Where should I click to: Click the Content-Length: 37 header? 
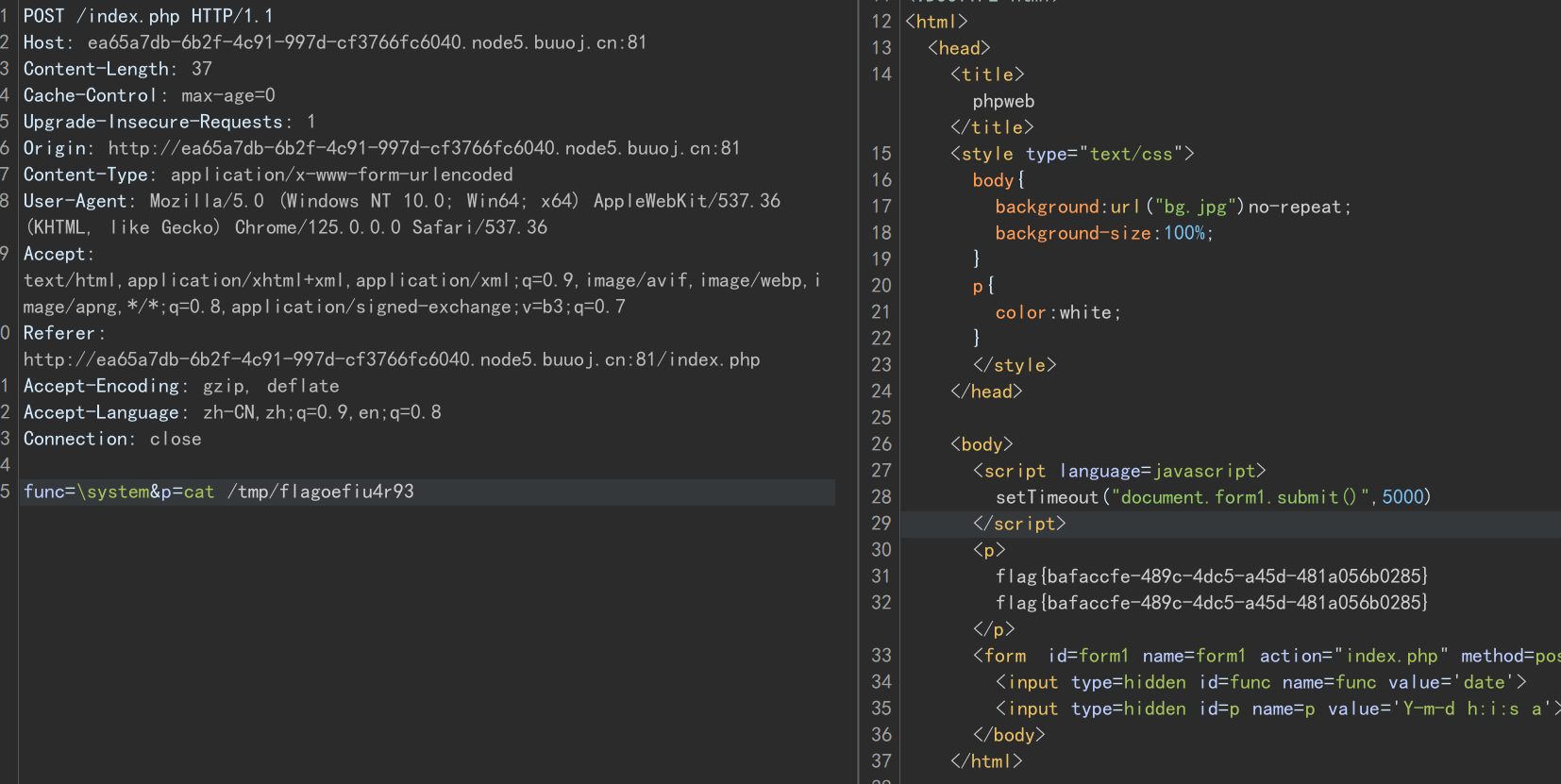point(118,69)
